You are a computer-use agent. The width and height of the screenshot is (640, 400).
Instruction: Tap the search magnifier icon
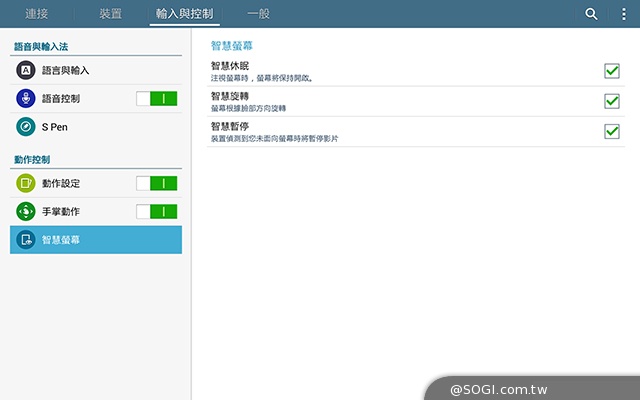click(592, 14)
